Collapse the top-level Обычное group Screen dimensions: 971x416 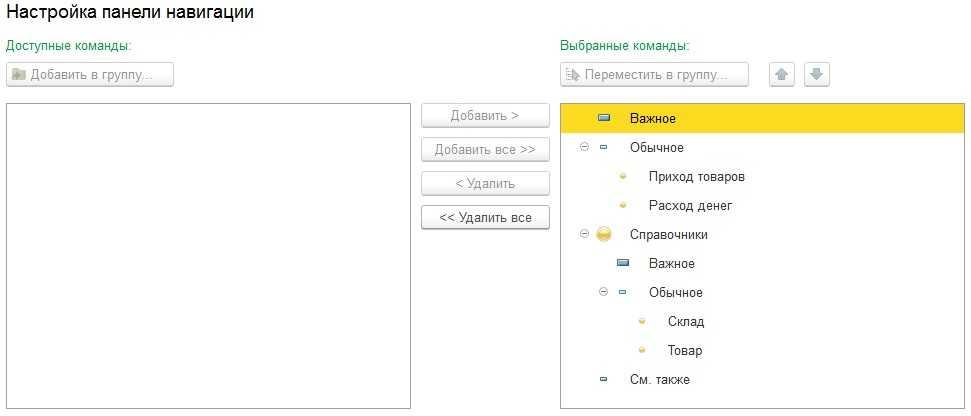(584, 147)
